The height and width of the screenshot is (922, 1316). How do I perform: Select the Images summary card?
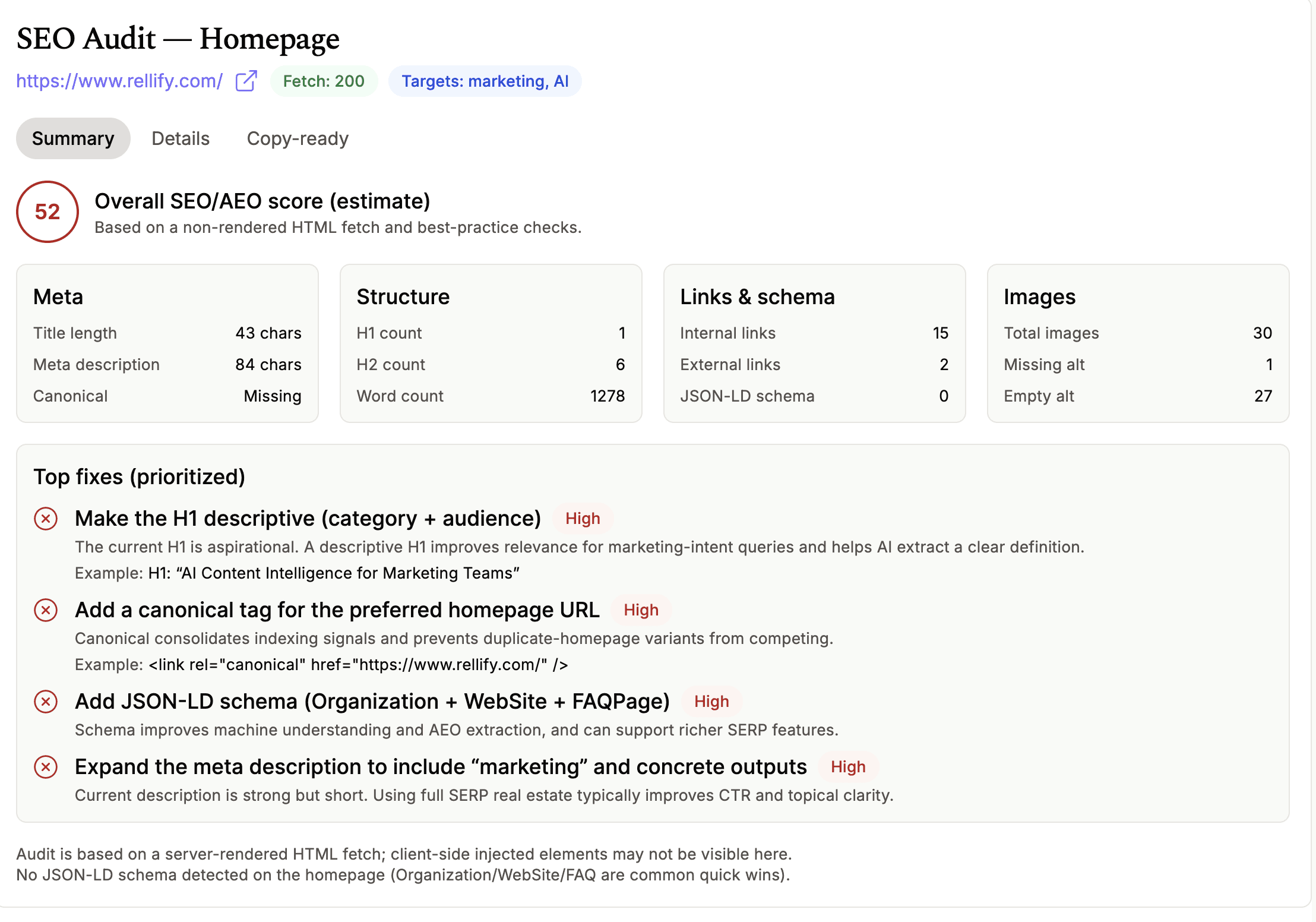(x=1138, y=343)
